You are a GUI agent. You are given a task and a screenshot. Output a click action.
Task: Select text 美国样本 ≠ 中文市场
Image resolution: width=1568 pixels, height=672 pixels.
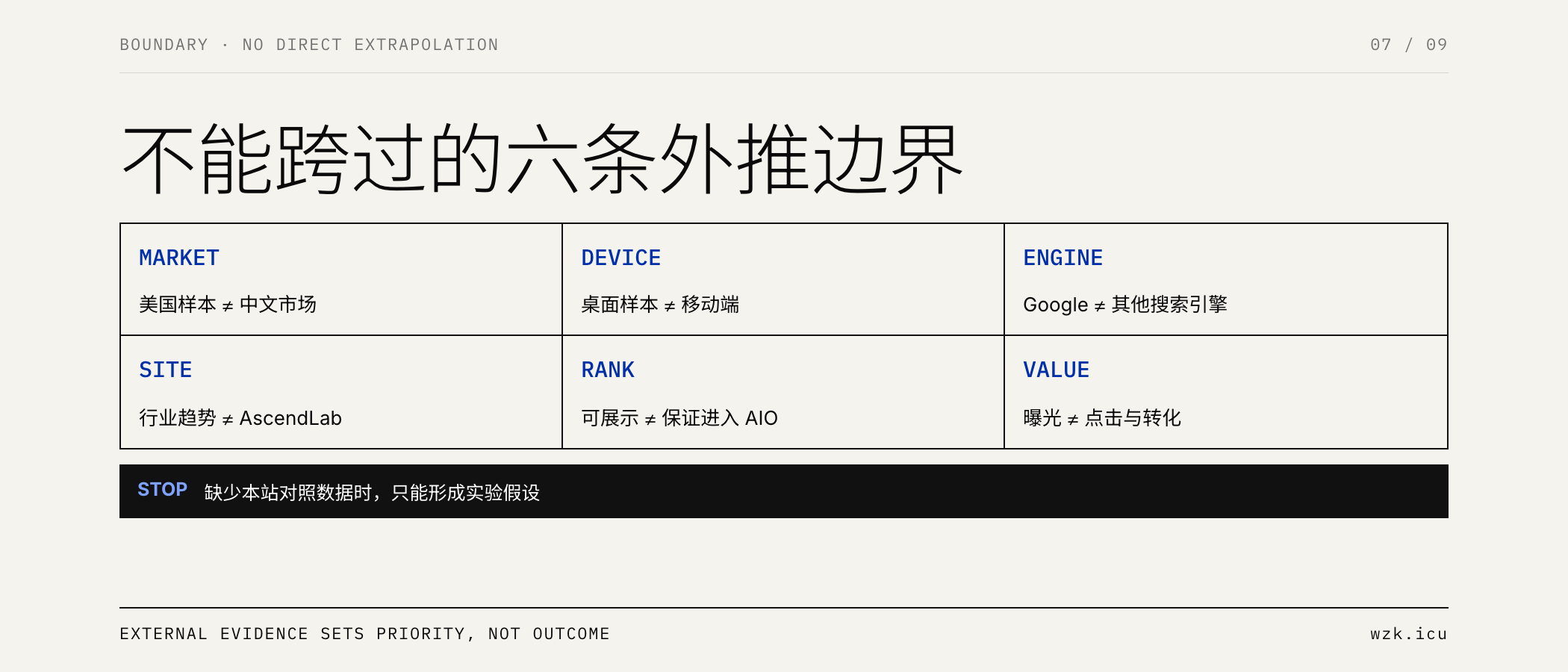[x=228, y=305]
